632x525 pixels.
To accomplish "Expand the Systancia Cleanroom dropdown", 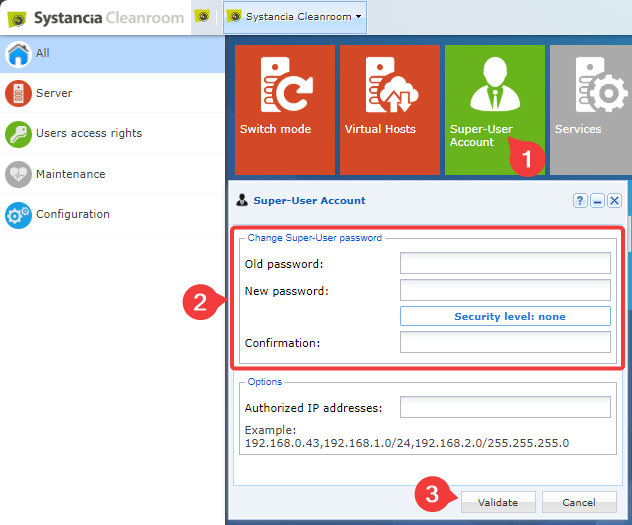I will pos(294,16).
